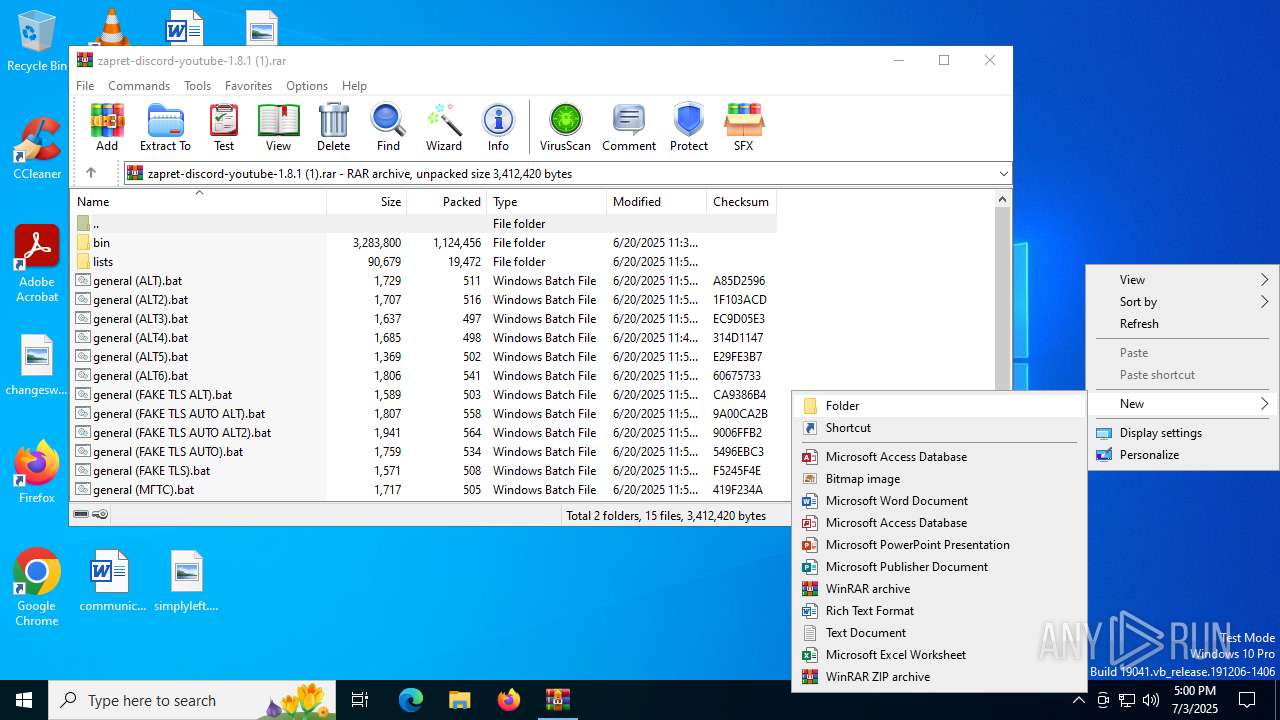Click the Test archive icon
The width and height of the screenshot is (1280, 720).
point(224,127)
